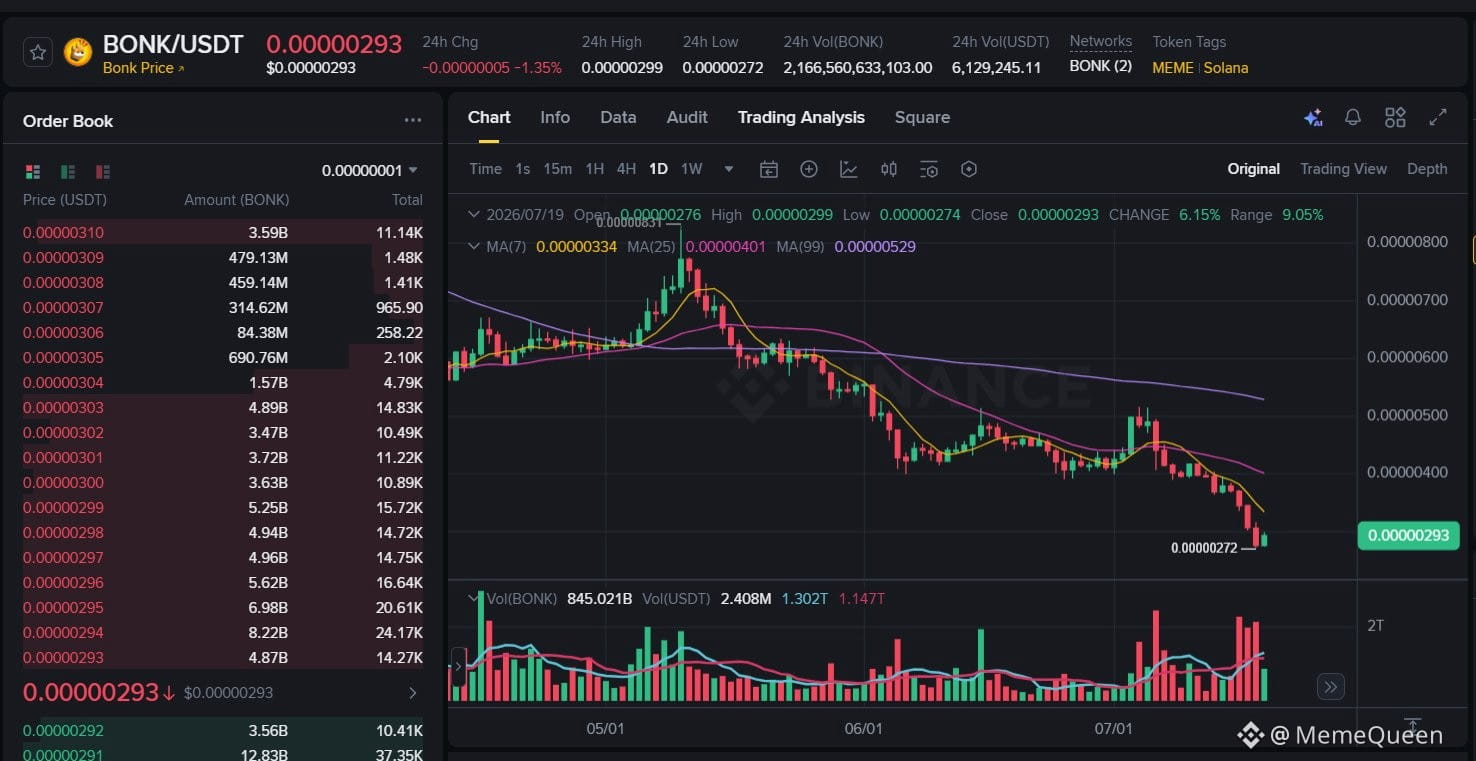Open order book price precision dropdown 0.00000001
The width and height of the screenshot is (1476, 761).
click(370, 171)
